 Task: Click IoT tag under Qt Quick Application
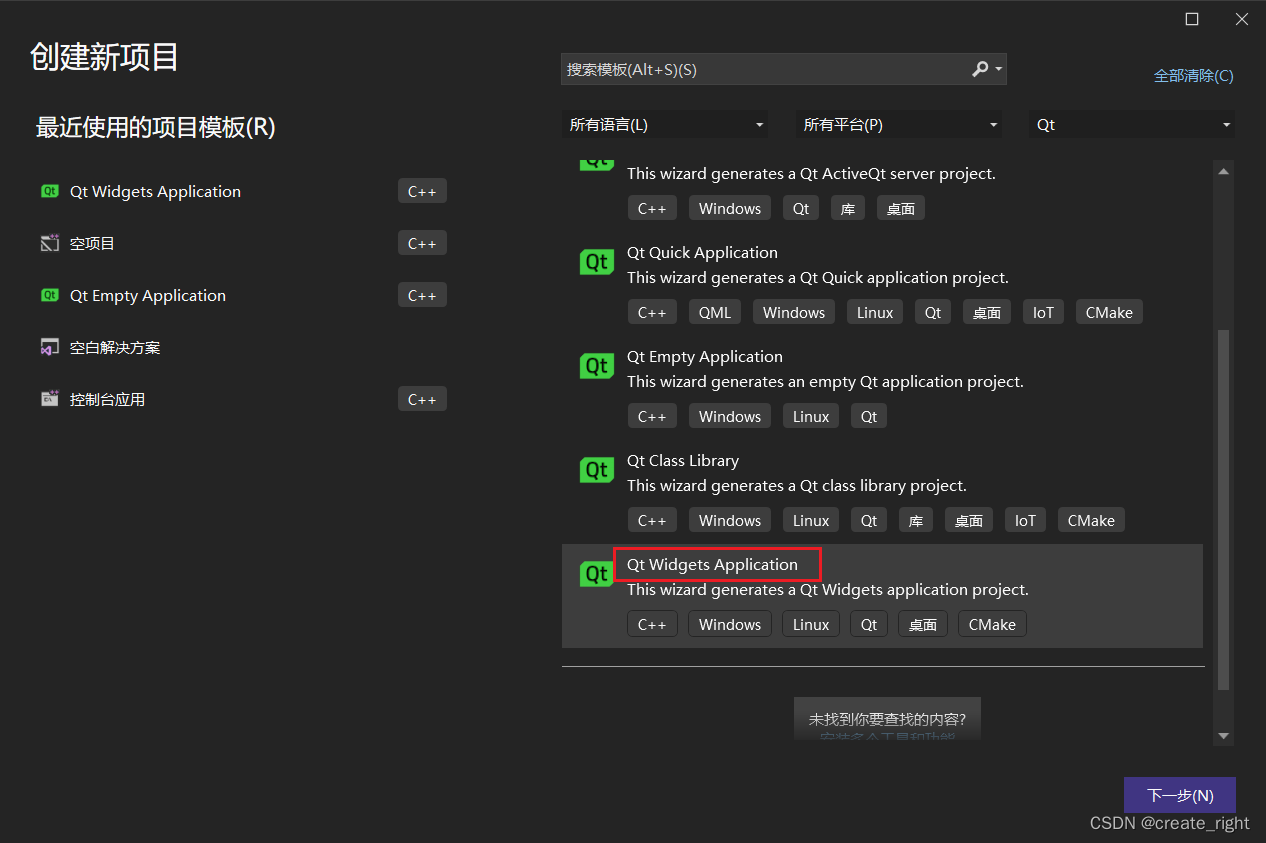click(x=1043, y=312)
